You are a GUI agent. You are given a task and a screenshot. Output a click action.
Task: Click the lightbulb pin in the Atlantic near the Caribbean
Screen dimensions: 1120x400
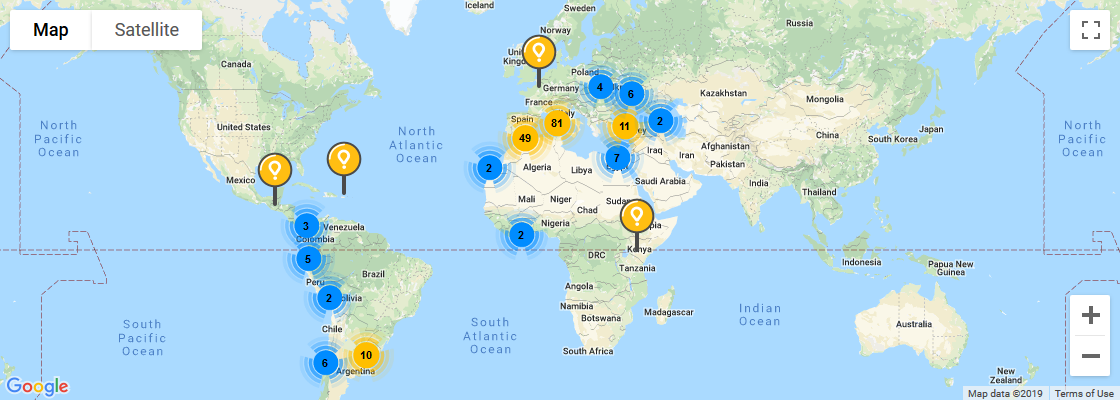pyautogui.click(x=344, y=158)
